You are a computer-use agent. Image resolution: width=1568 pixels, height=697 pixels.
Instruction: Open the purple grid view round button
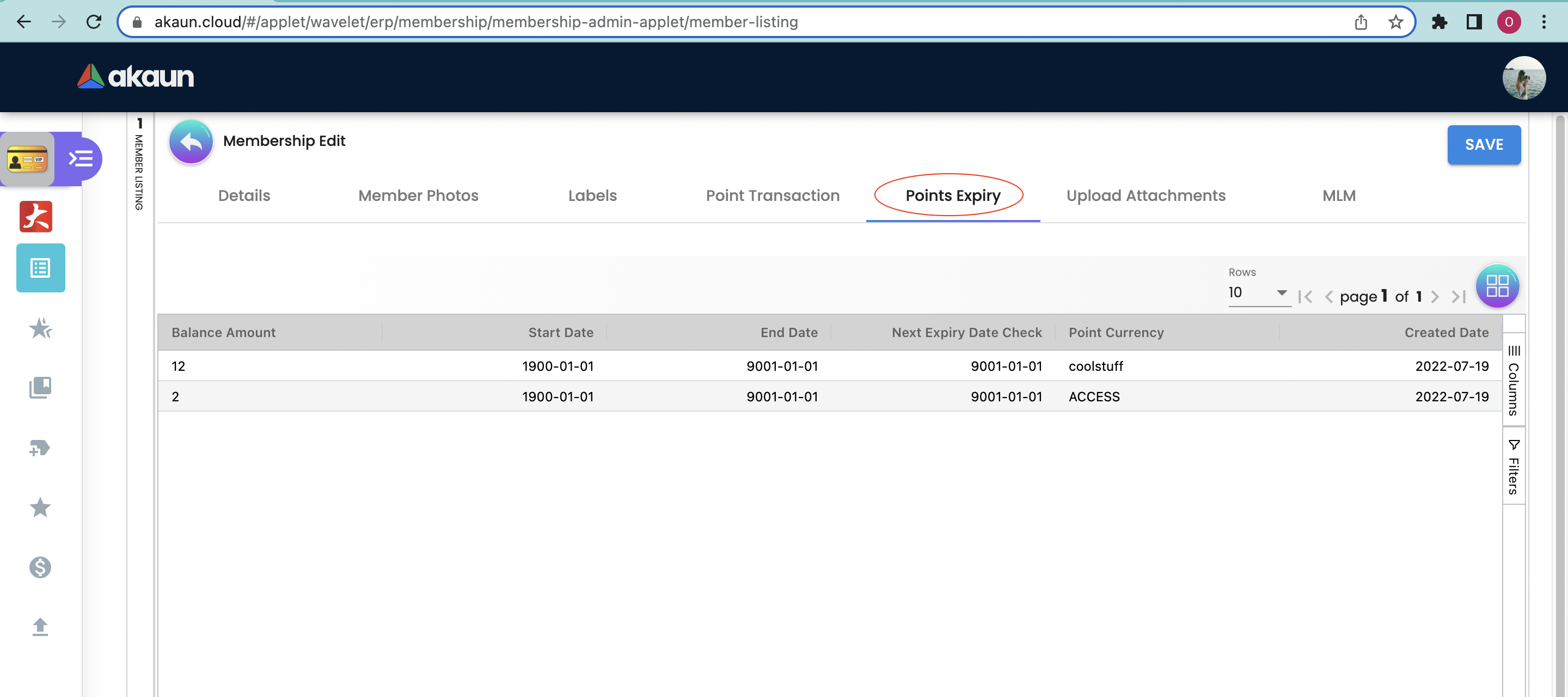[x=1497, y=285]
